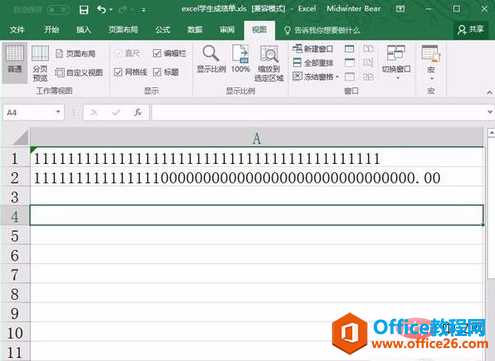Switch to the 页面布局 ribbon tab
Viewport: 495px width, 361px height.
click(123, 30)
